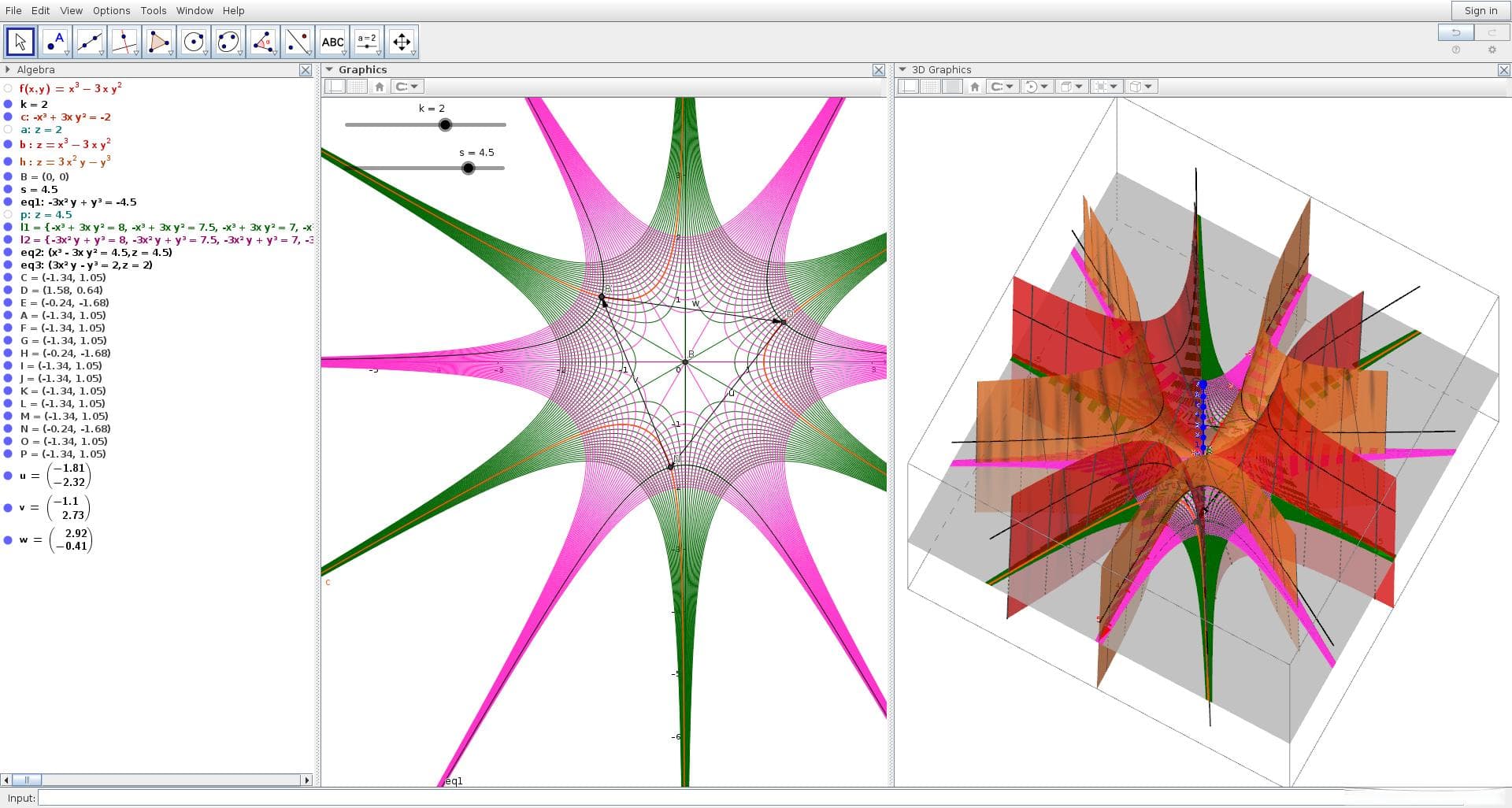
Task: Open the Edit menu
Action: click(x=40, y=10)
